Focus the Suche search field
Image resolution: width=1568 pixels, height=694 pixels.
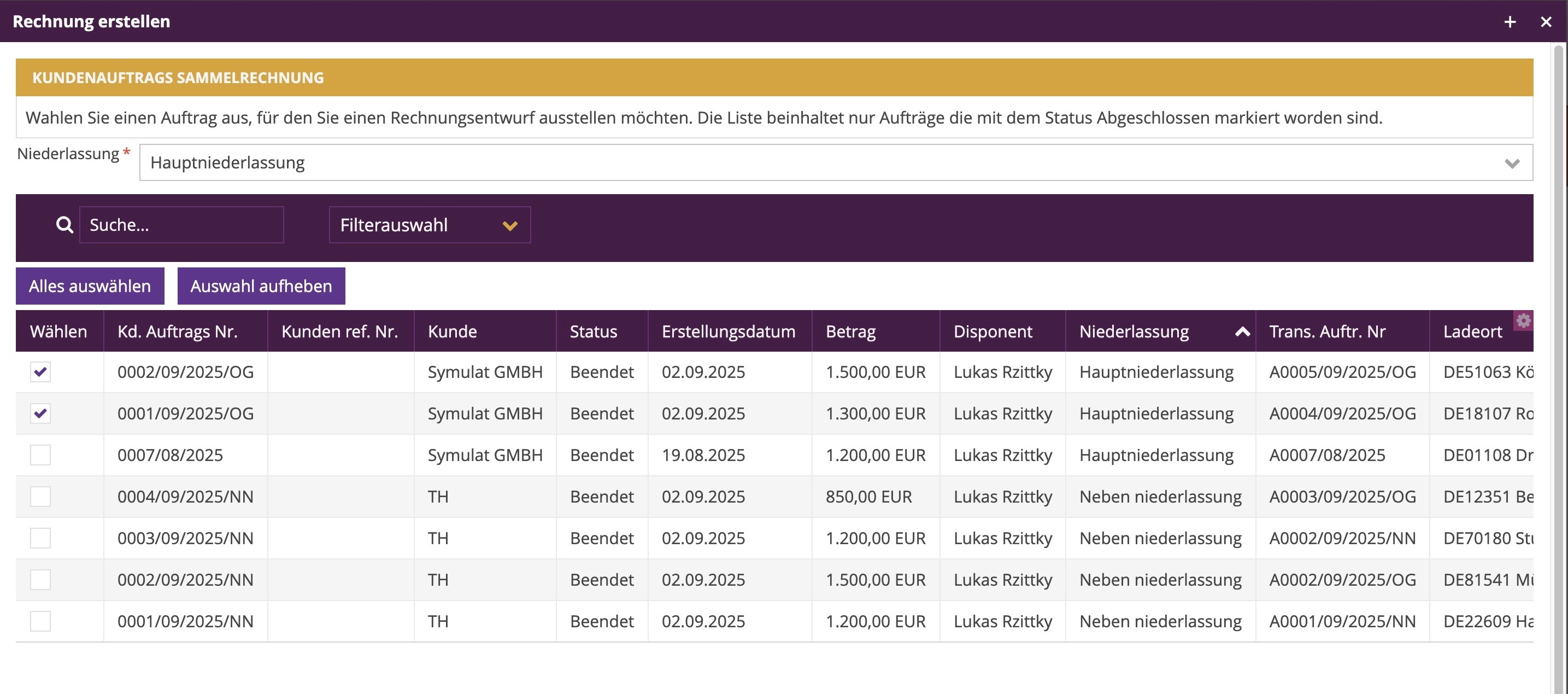(x=181, y=225)
